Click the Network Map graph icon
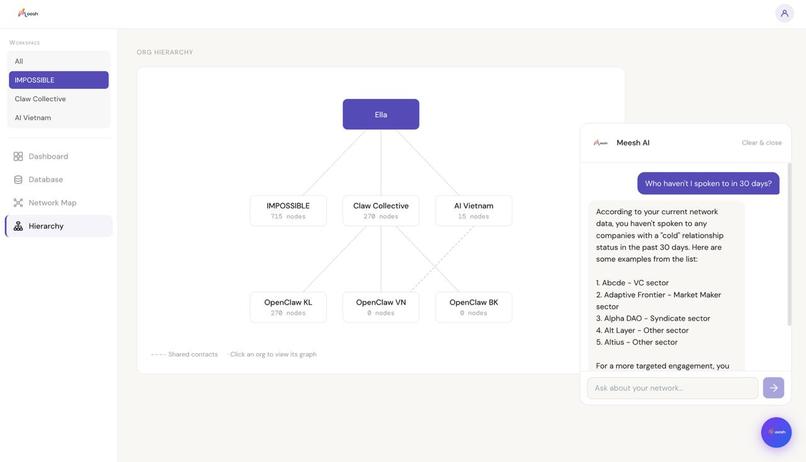This screenshot has height=462, width=806. point(18,202)
